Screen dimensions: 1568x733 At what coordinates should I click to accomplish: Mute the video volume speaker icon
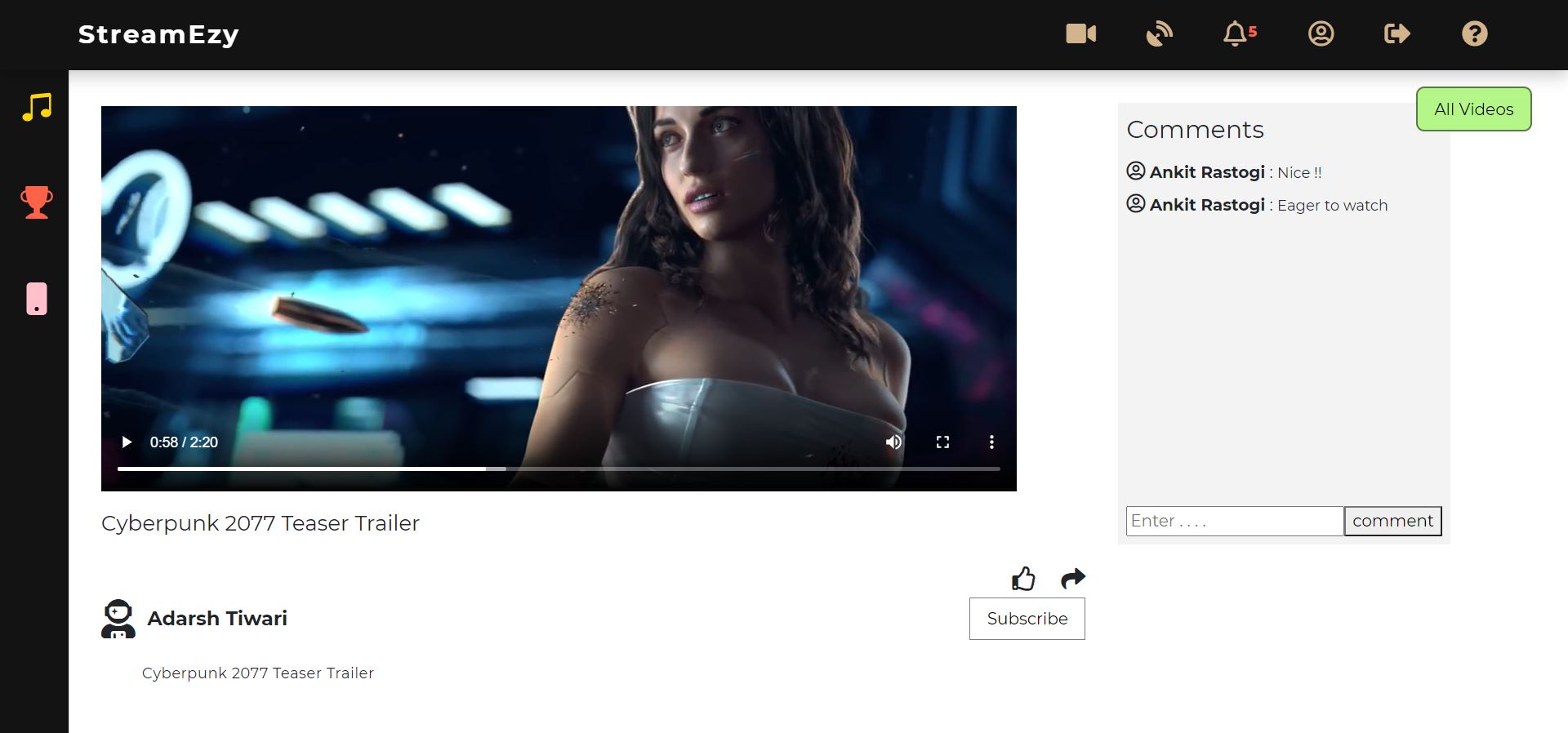894,442
